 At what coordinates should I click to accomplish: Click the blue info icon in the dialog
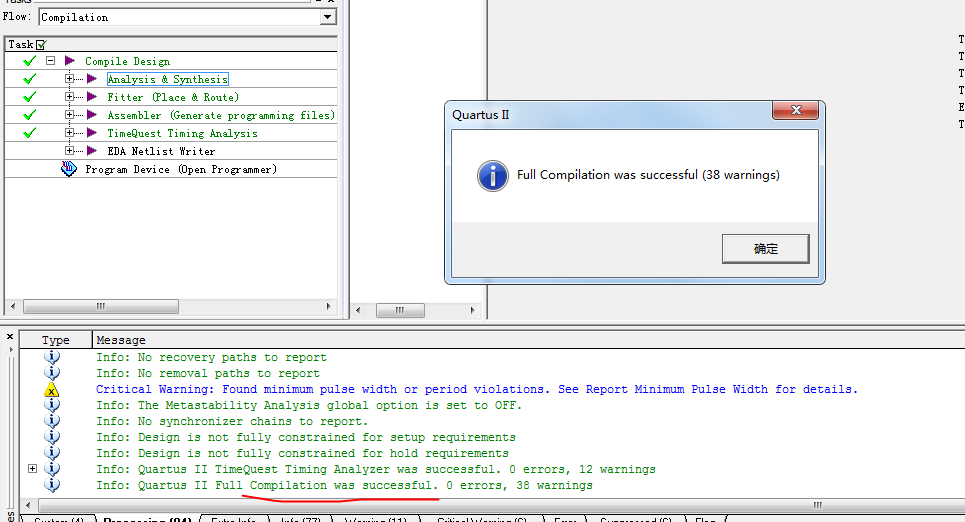493,175
